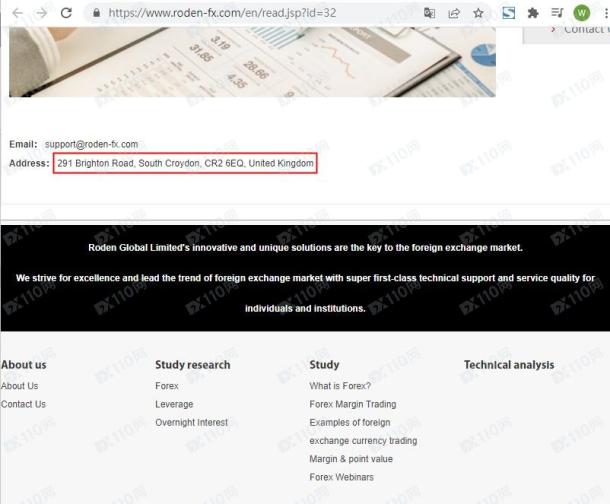Viewport: 610px width, 504px height.
Task: Open the What is Forex? link
Action: [x=340, y=386]
